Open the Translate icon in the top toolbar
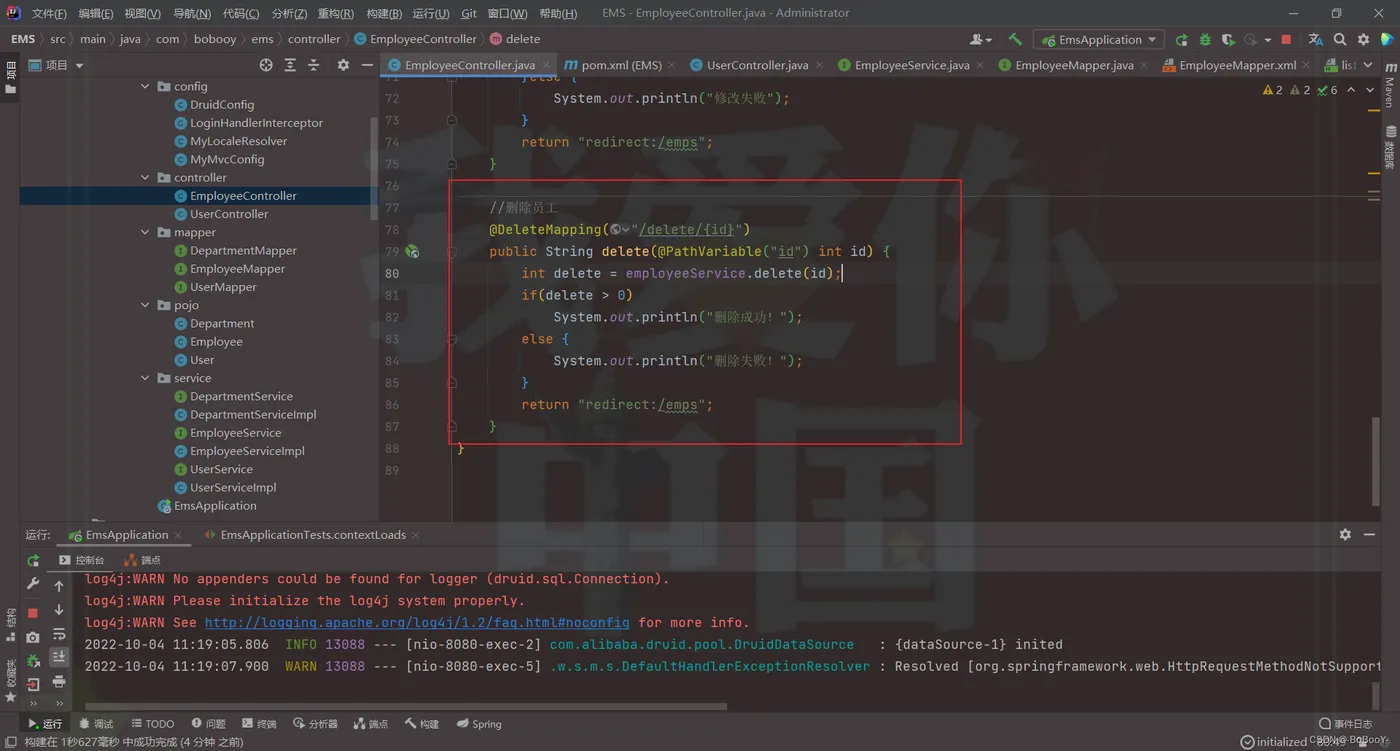The image size is (1400, 751). pyautogui.click(x=1315, y=40)
